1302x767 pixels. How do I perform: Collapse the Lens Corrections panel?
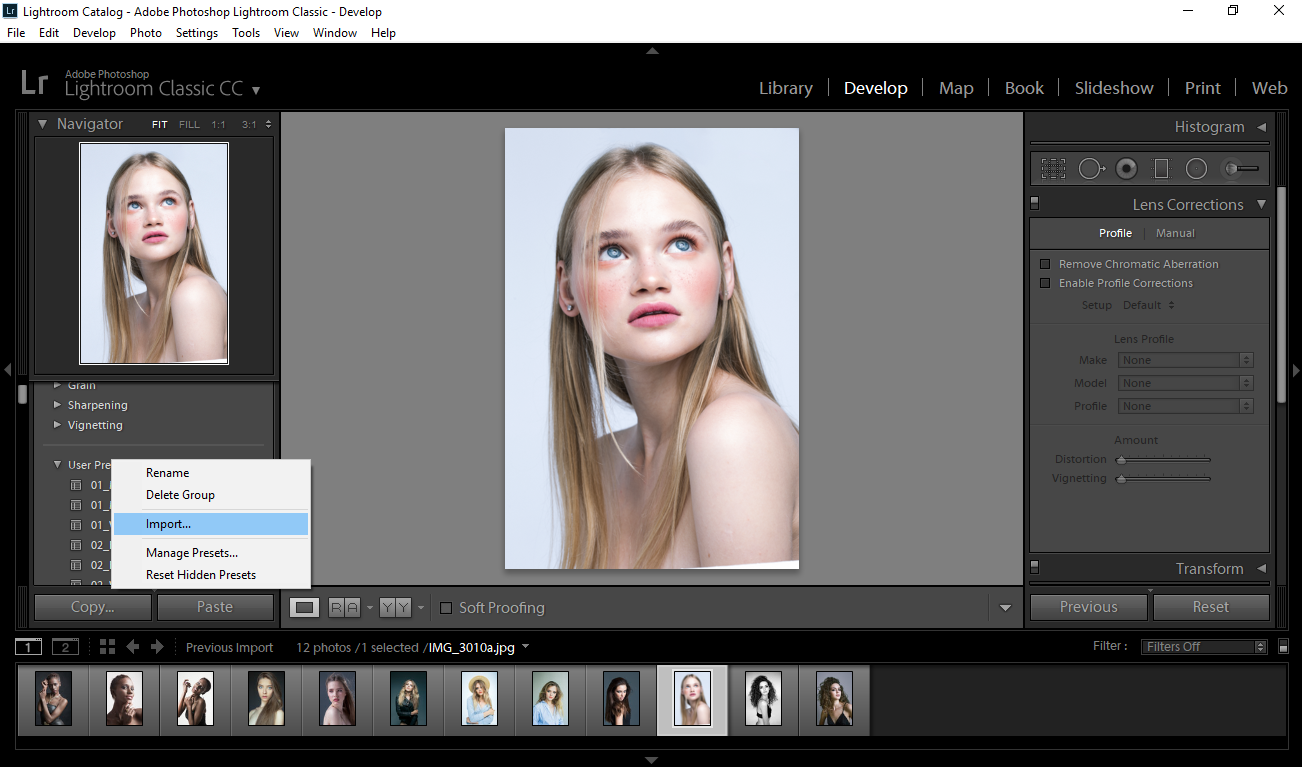1261,204
